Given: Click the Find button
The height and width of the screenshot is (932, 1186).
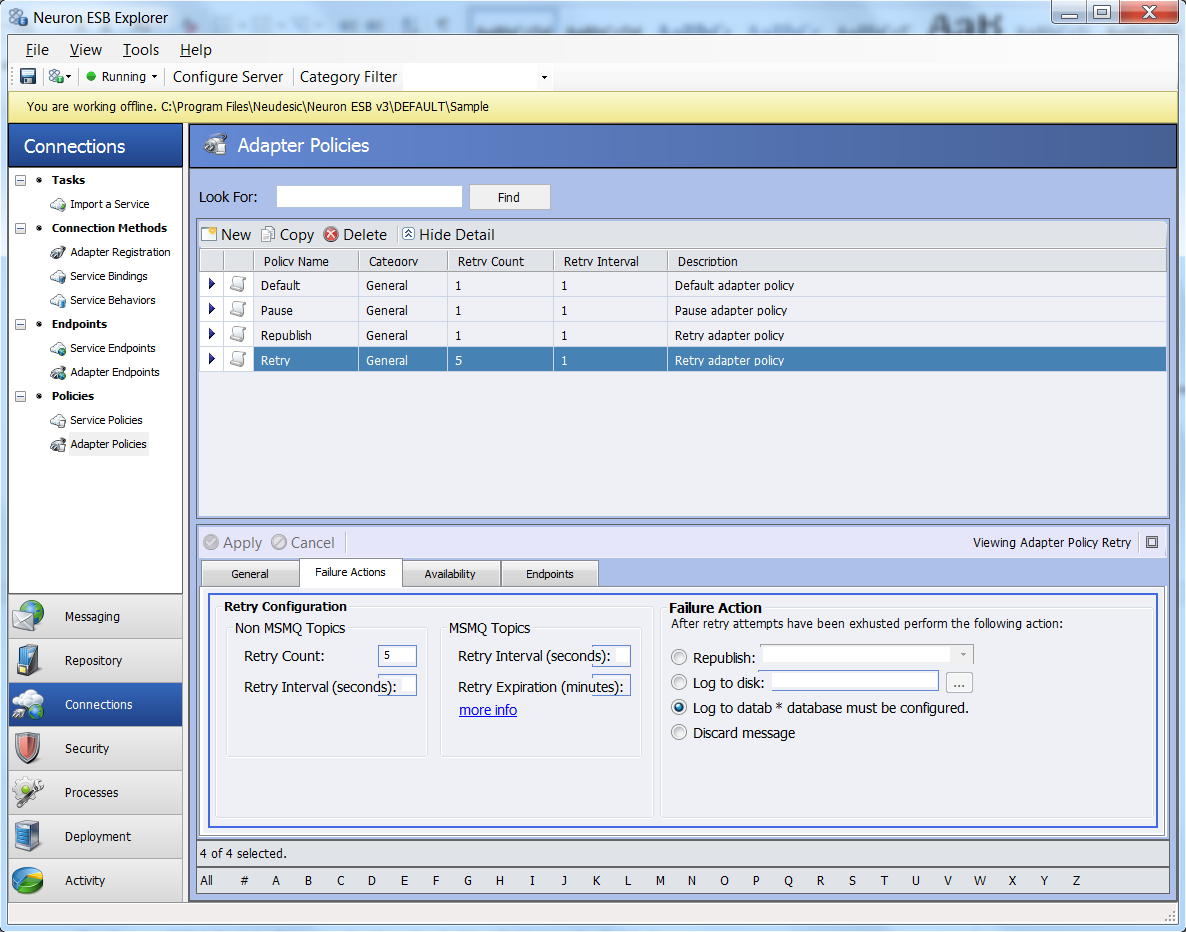Looking at the screenshot, I should coord(509,196).
